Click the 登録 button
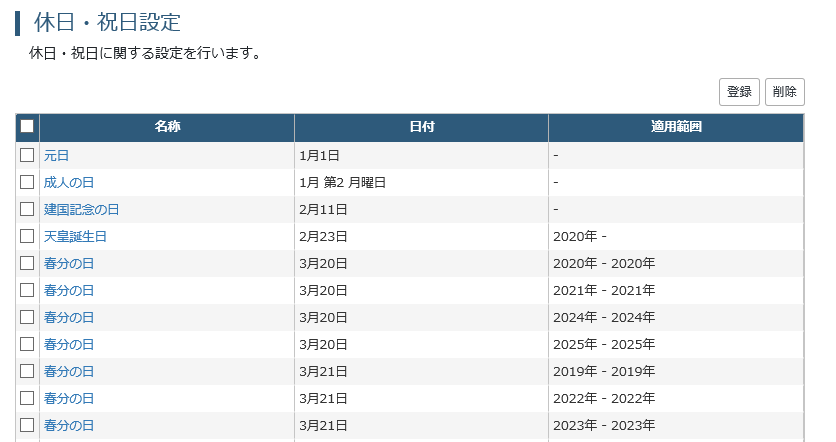 tap(739, 92)
